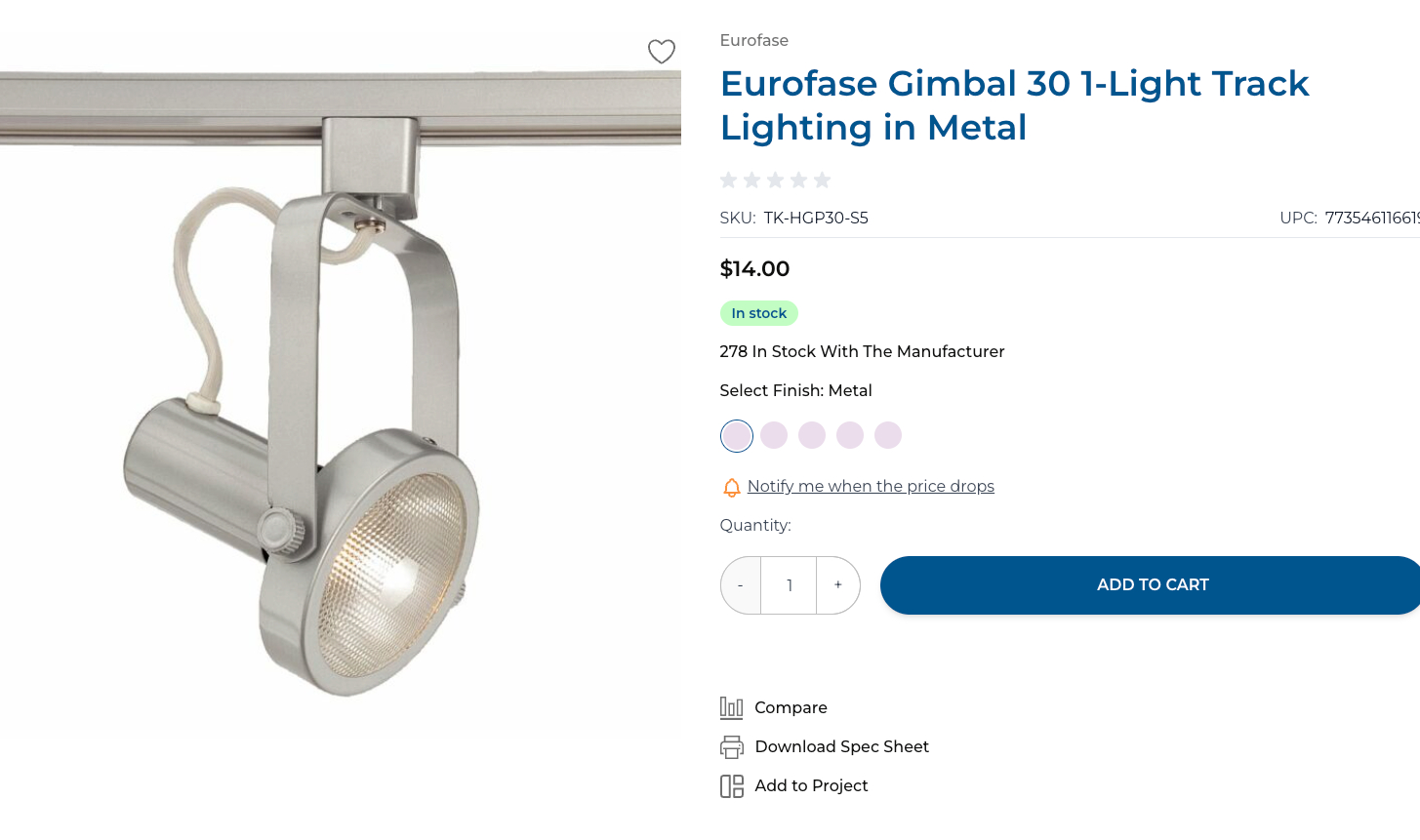Image resolution: width=1420 pixels, height=840 pixels.
Task: Click the first rating star
Action: (x=728, y=180)
